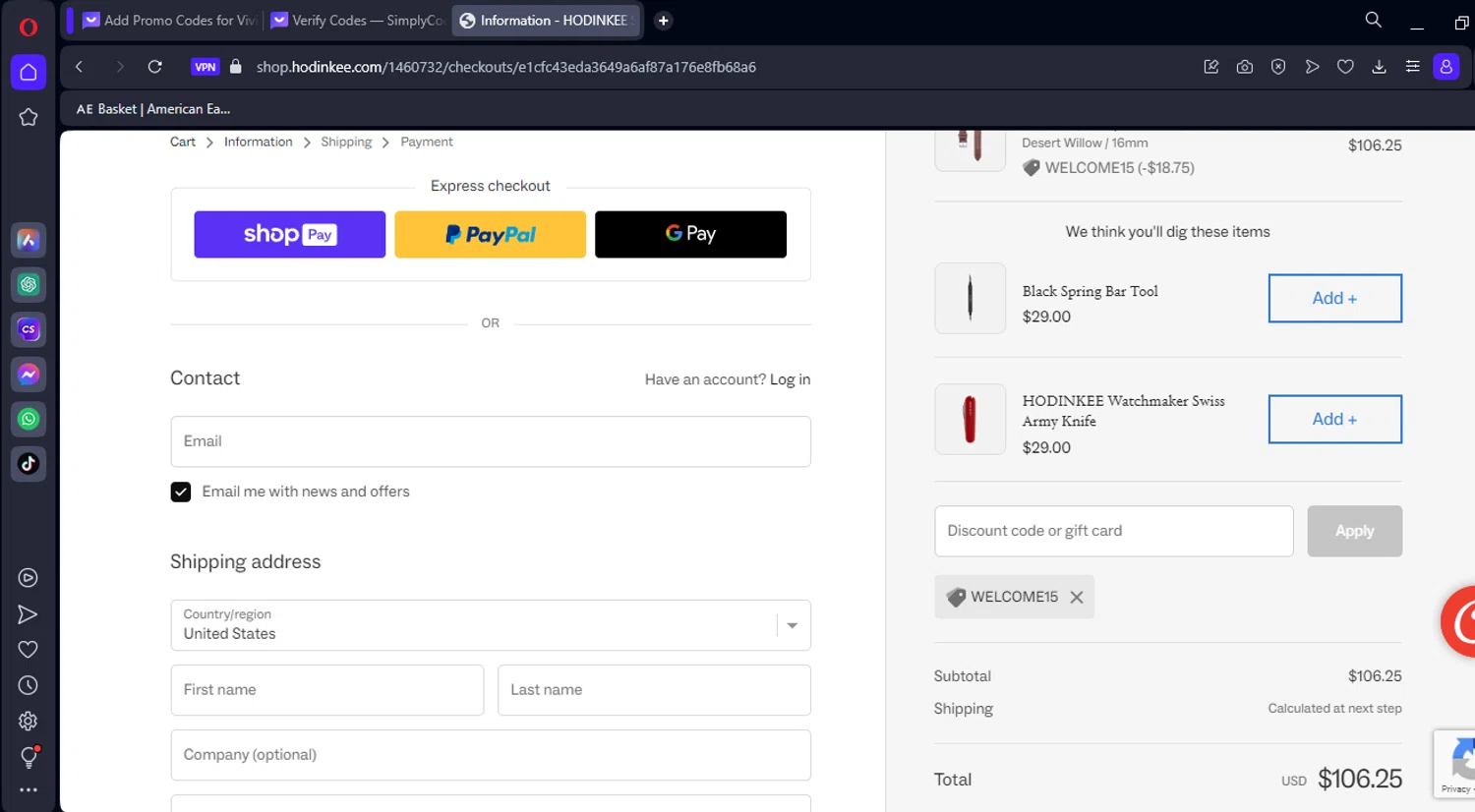
Task: Open ad blocker shield icon
Action: (1278, 67)
